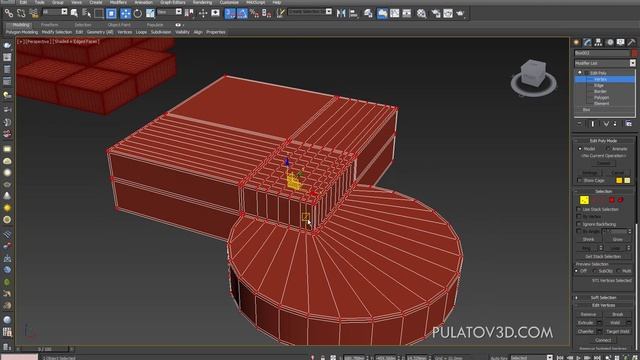Click the Select by Name icon
The width and height of the screenshot is (640, 360).
(87, 13)
